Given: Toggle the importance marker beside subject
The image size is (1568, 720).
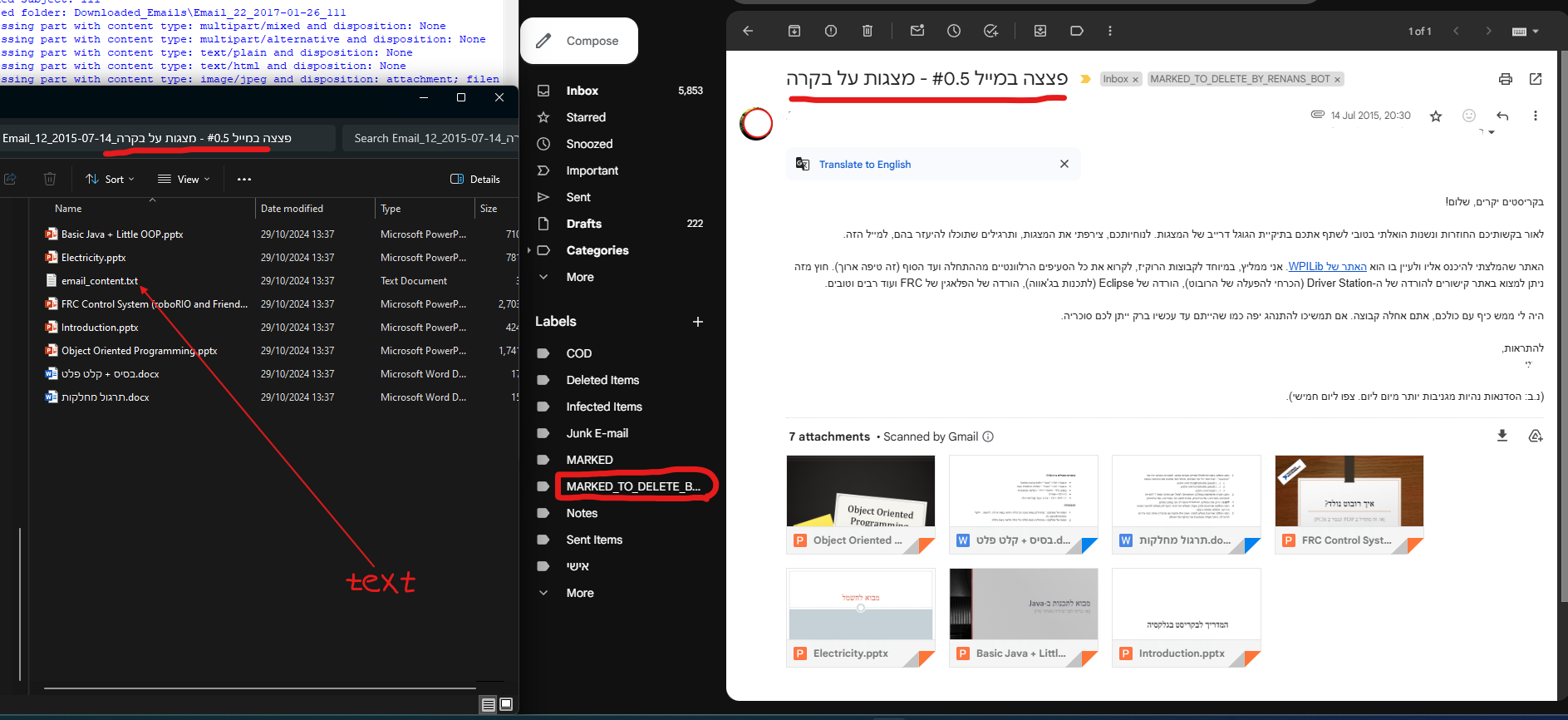Looking at the screenshot, I should click(1085, 79).
